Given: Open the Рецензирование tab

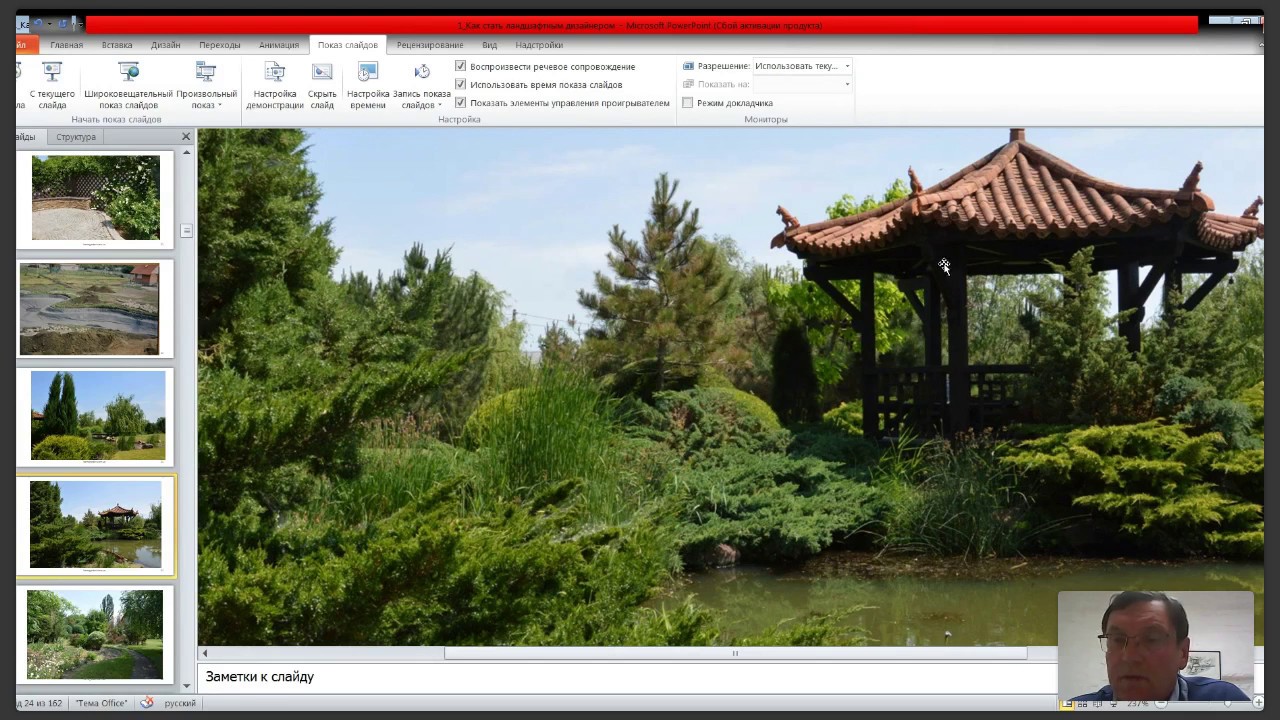Looking at the screenshot, I should point(430,45).
